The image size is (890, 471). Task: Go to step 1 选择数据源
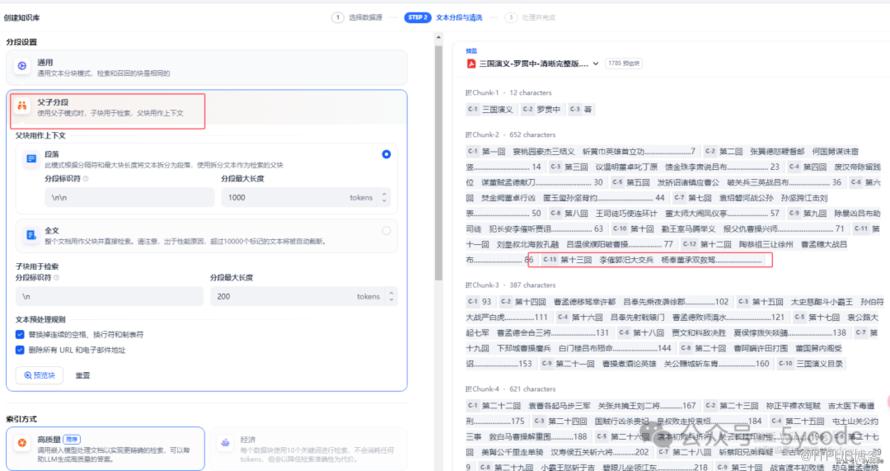(x=358, y=18)
